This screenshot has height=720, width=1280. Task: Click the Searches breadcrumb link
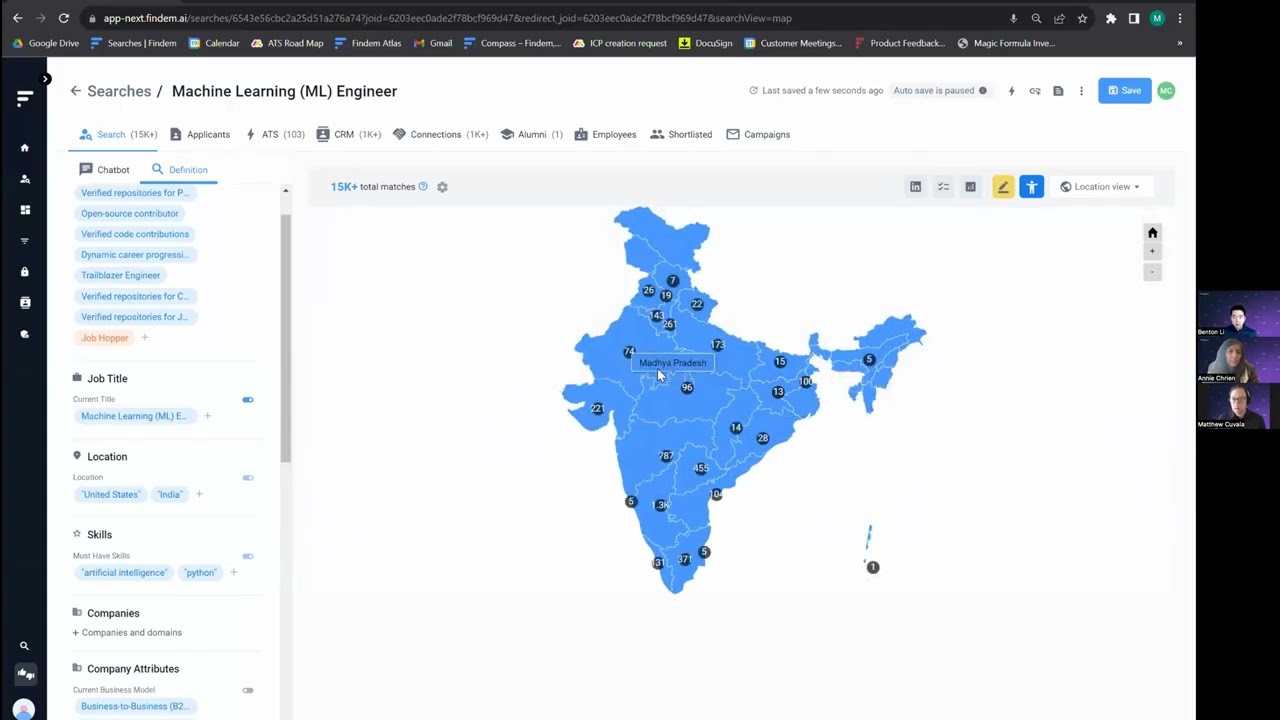(x=119, y=91)
